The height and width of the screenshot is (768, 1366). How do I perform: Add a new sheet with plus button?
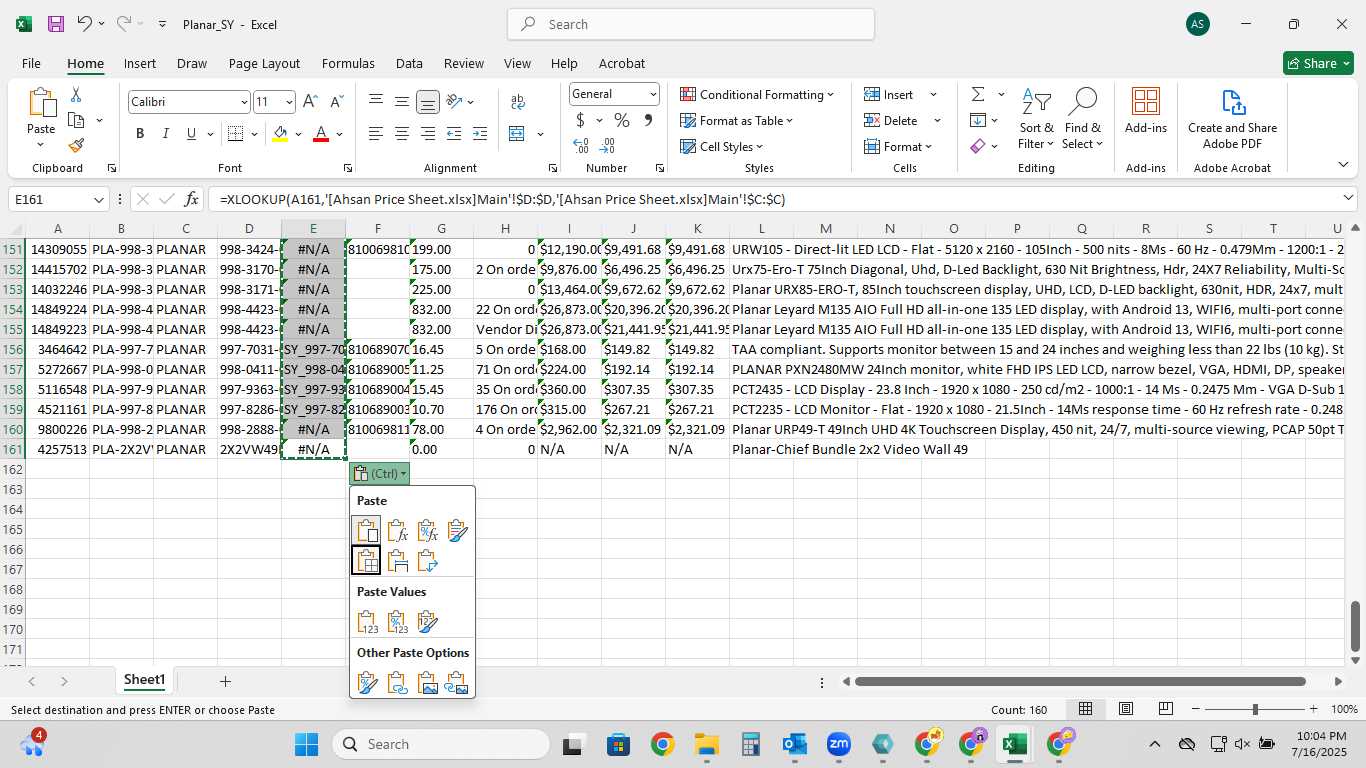coord(225,681)
